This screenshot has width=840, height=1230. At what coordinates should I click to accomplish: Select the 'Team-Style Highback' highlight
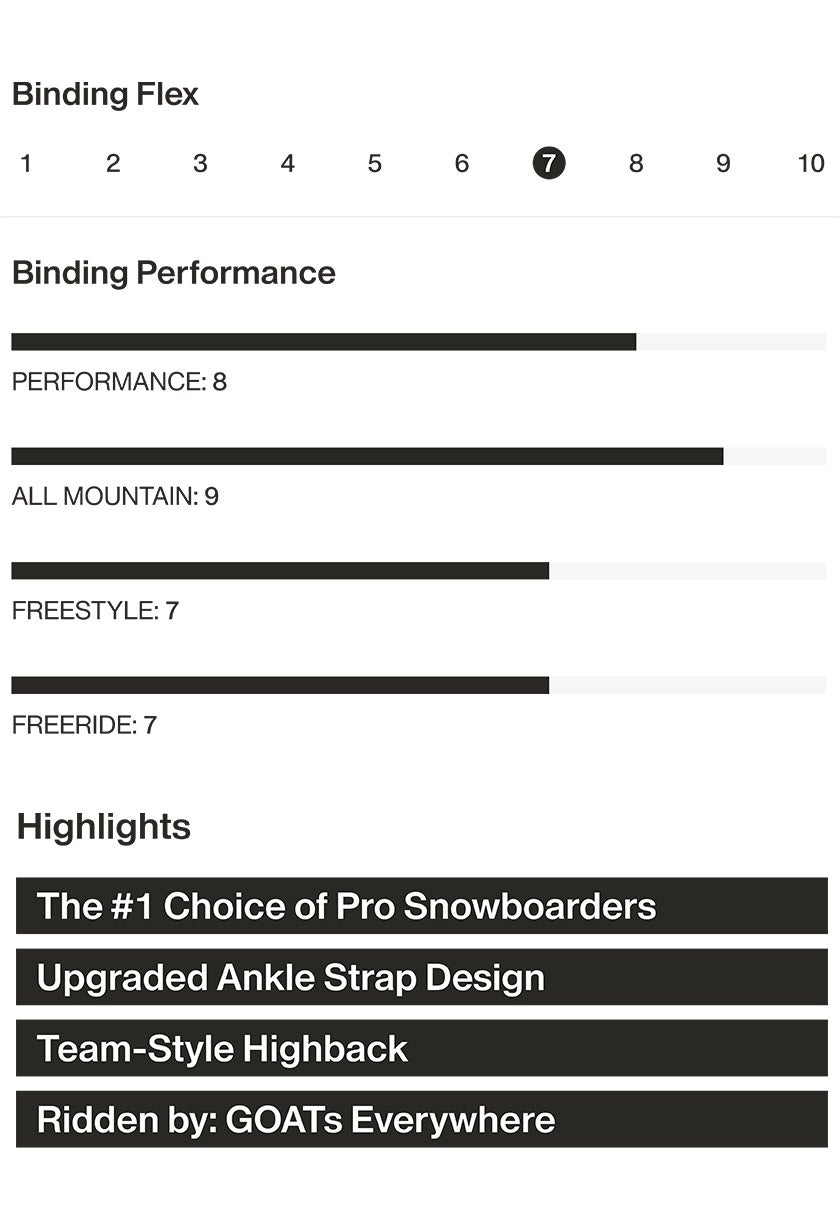click(x=422, y=1048)
